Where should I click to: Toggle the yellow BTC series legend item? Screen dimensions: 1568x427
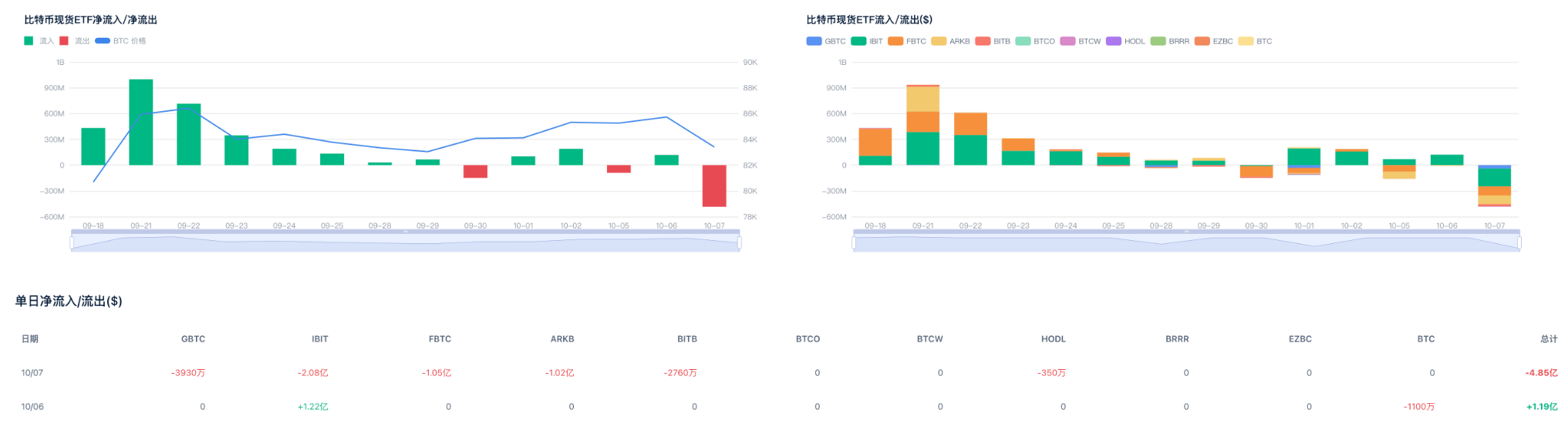[1255, 41]
